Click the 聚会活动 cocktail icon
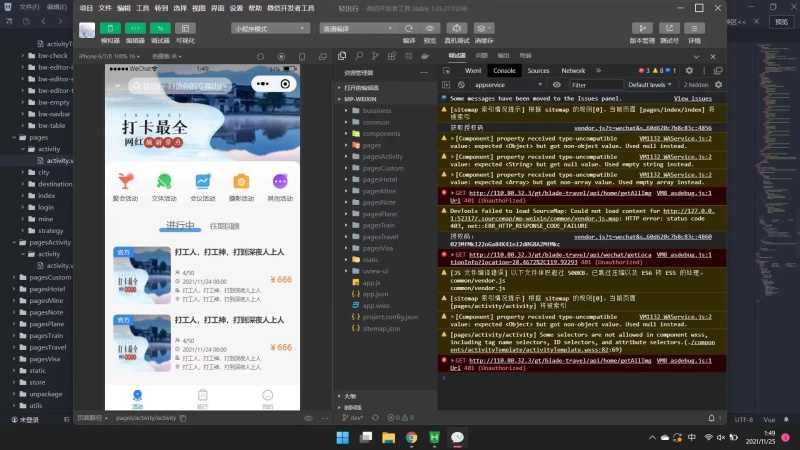 [125, 181]
